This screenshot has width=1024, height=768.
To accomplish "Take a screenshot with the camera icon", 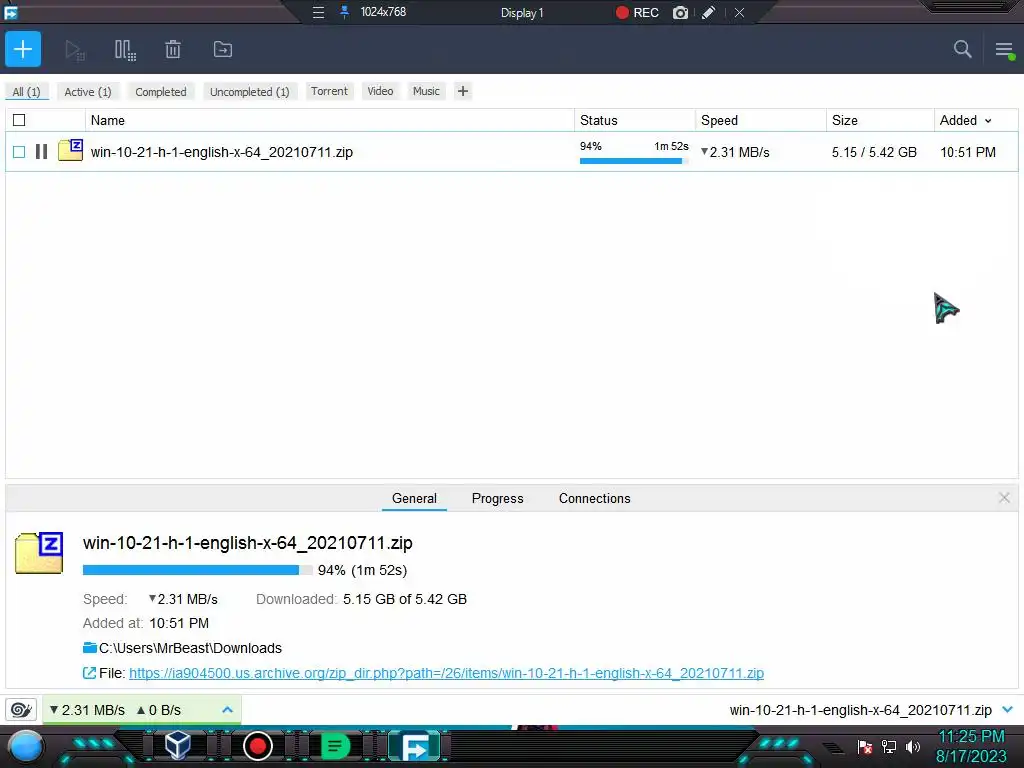I will [x=680, y=12].
